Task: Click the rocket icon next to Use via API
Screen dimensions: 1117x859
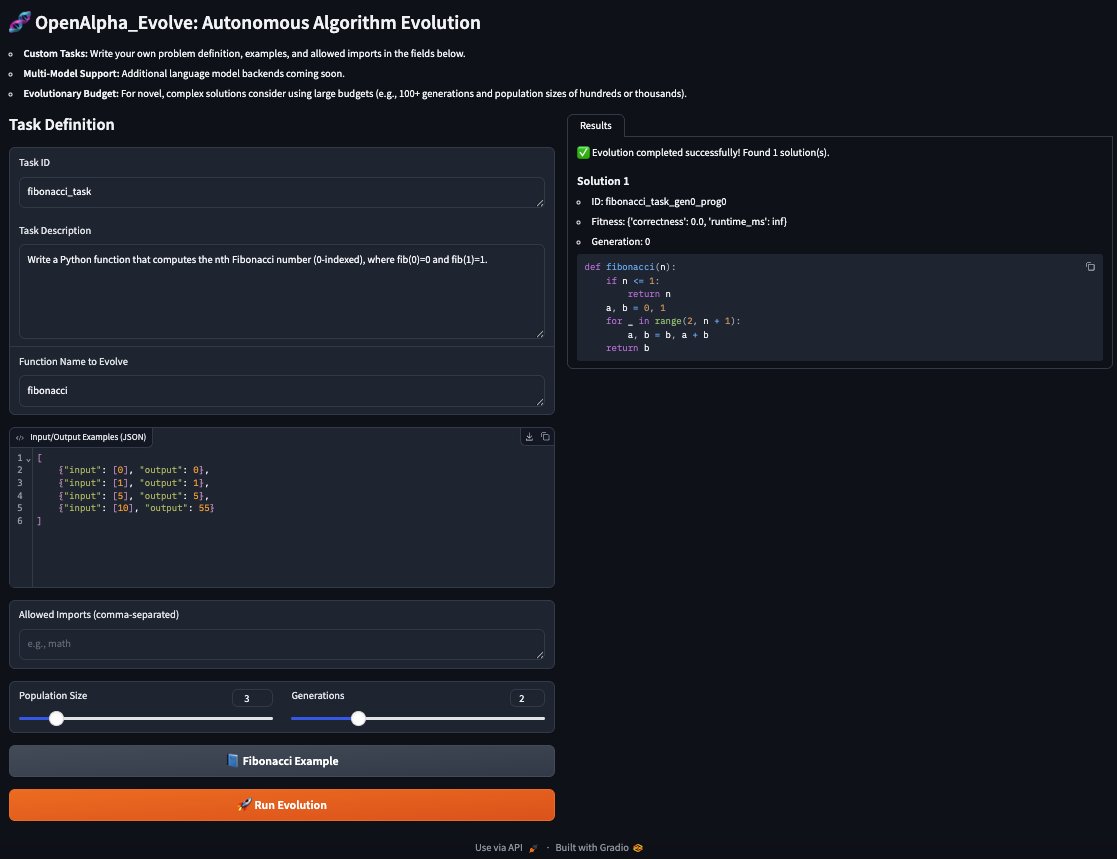Action: 533,848
